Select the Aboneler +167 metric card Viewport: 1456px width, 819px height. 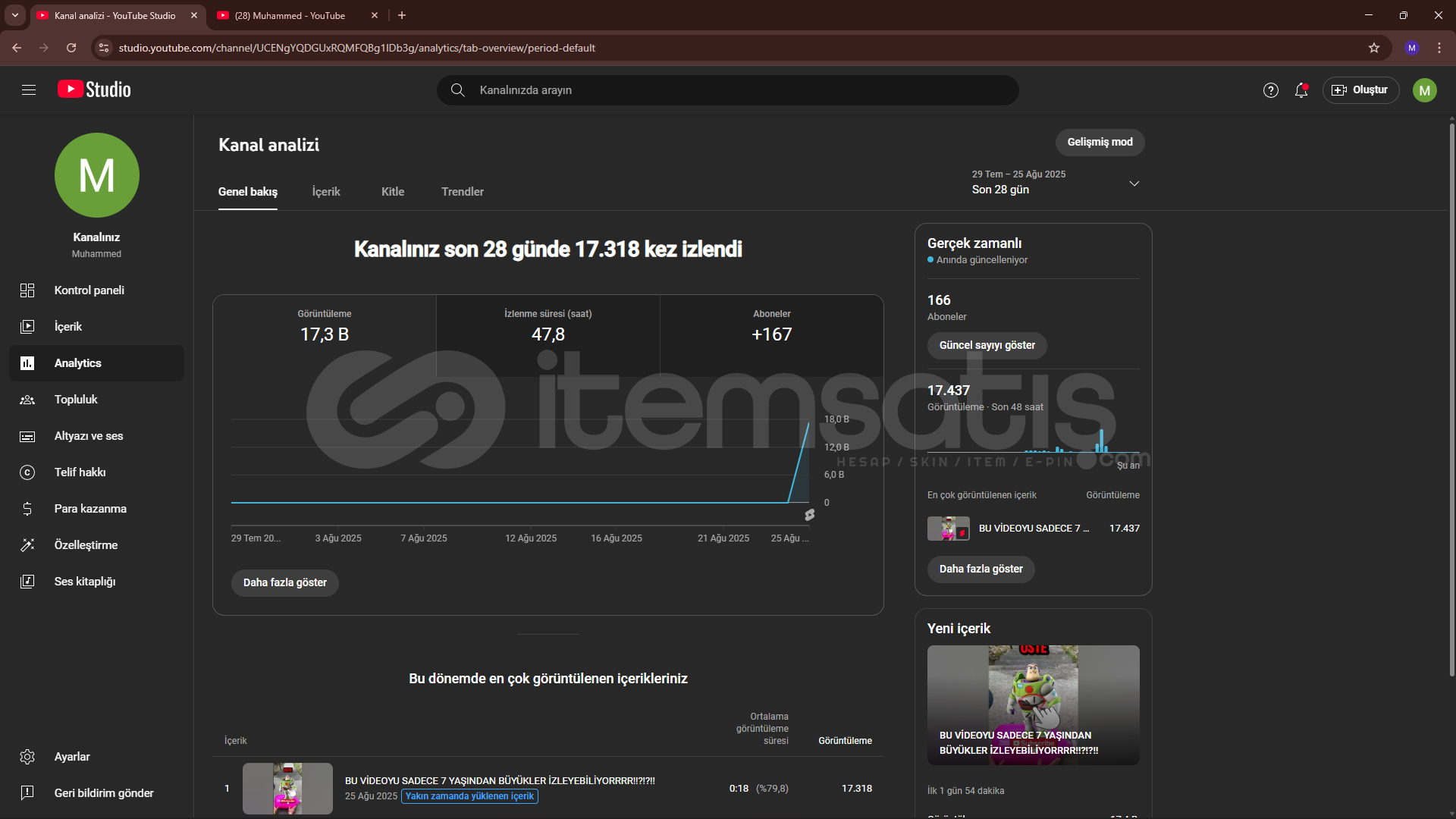(772, 335)
